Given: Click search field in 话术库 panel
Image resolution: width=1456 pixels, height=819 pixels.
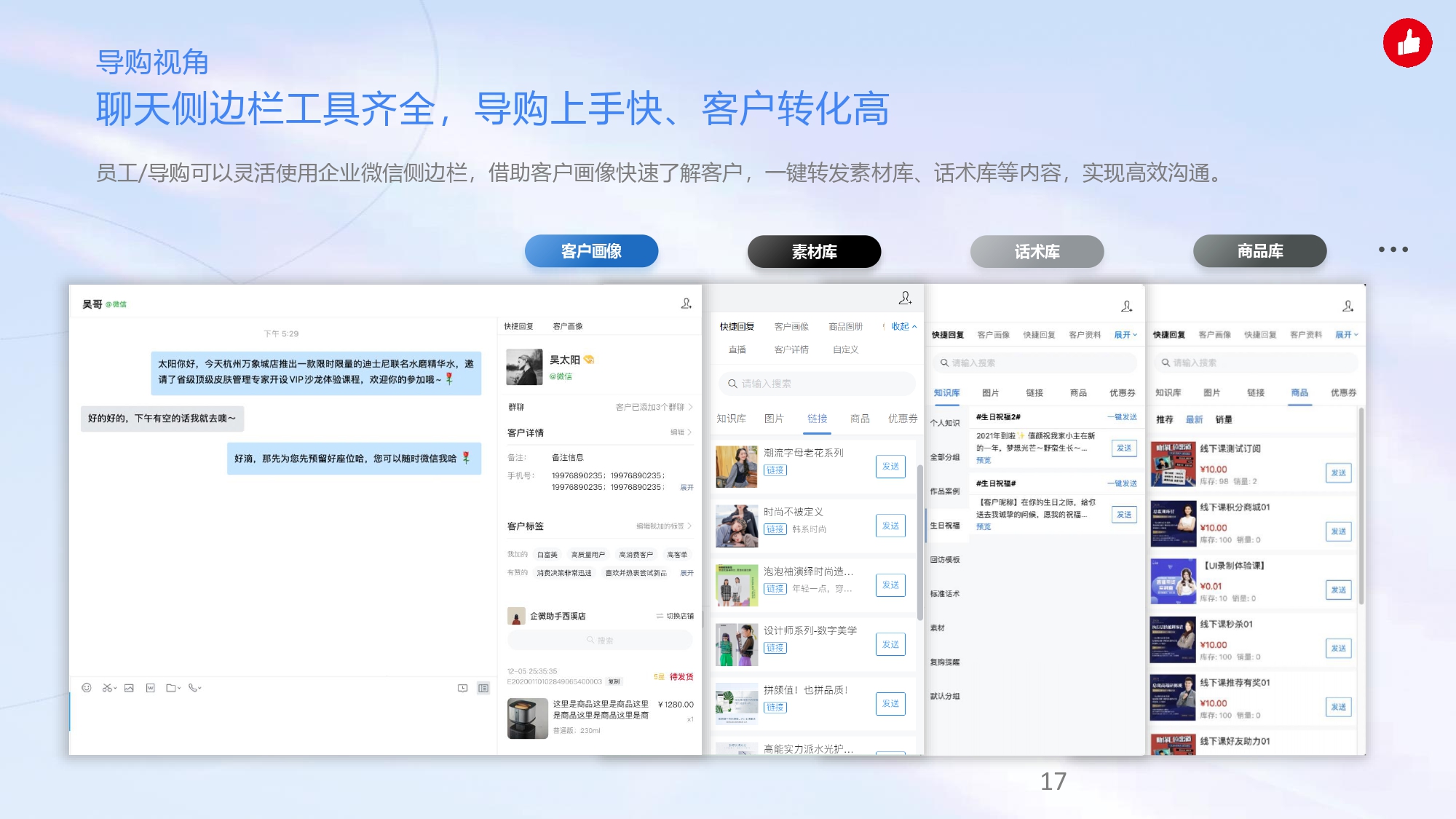Looking at the screenshot, I should tap(1034, 363).
